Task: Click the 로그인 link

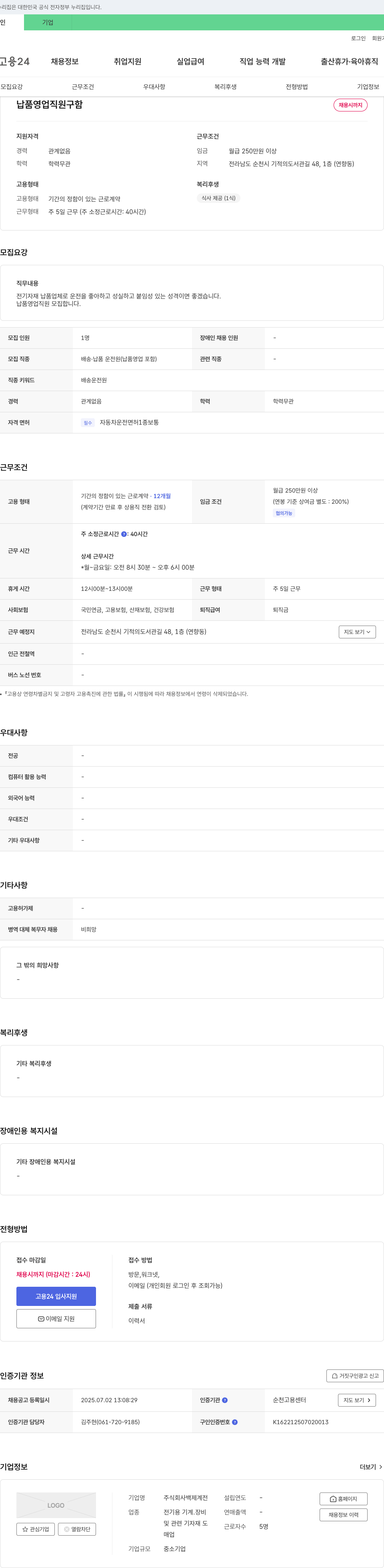Action: coord(358,38)
